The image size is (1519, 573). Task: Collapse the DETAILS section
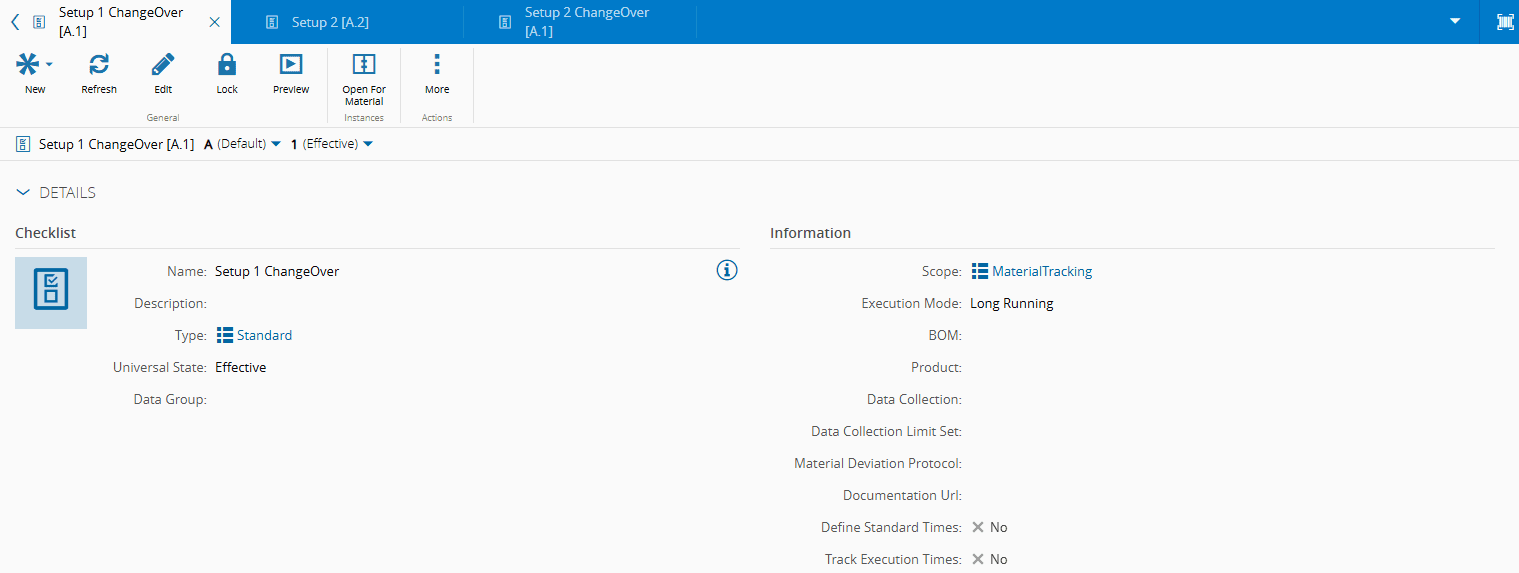tap(24, 193)
